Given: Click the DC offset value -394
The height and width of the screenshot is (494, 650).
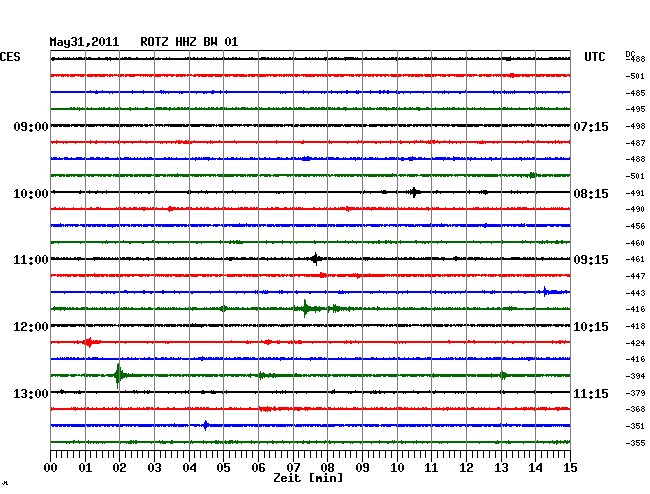Looking at the screenshot, I should click(635, 376).
